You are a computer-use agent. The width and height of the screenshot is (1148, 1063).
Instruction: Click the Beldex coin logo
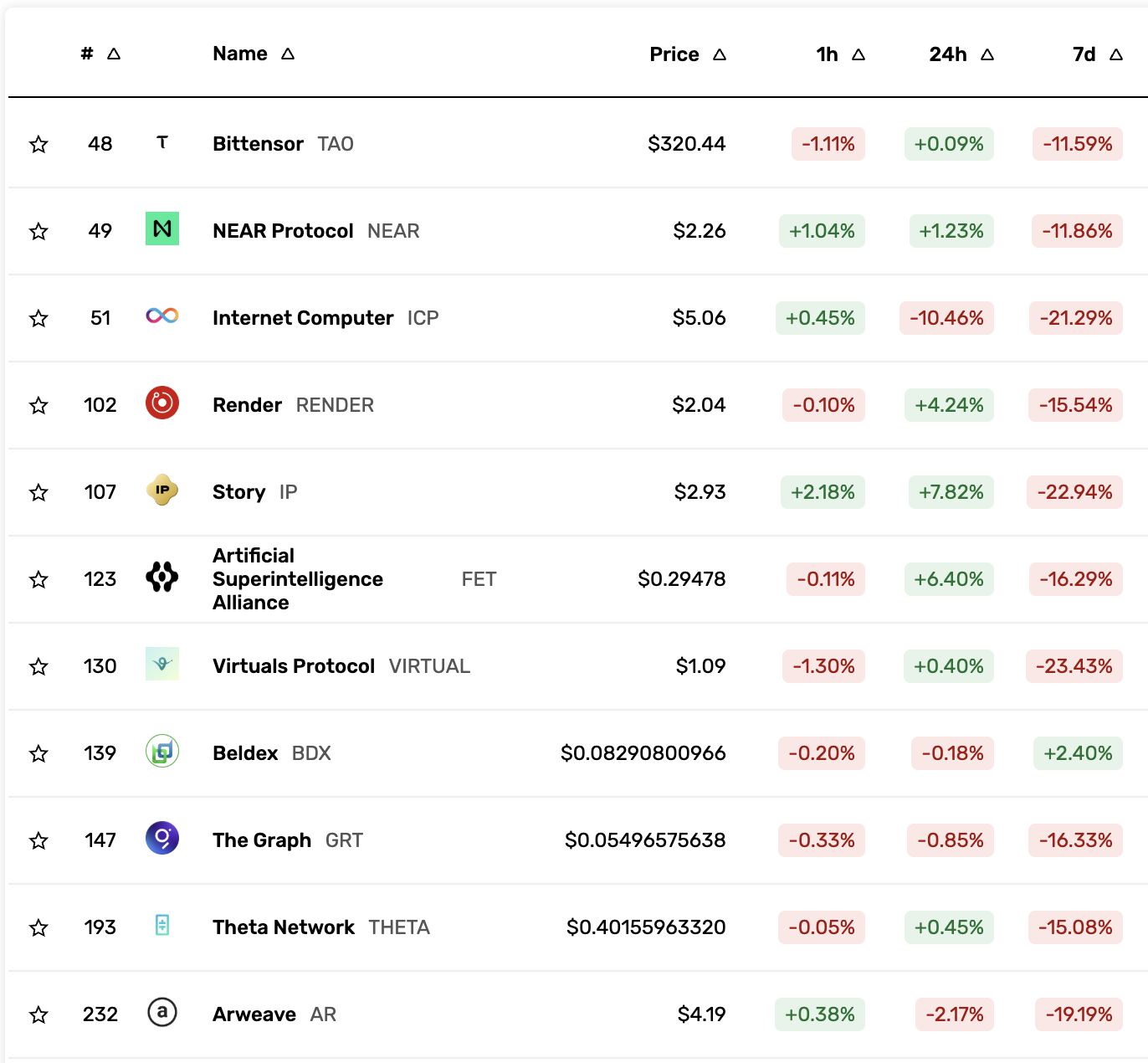[162, 752]
